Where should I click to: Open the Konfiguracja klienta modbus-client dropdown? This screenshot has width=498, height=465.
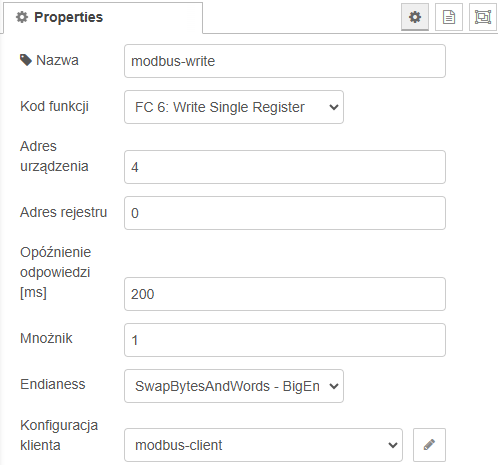(x=263, y=445)
